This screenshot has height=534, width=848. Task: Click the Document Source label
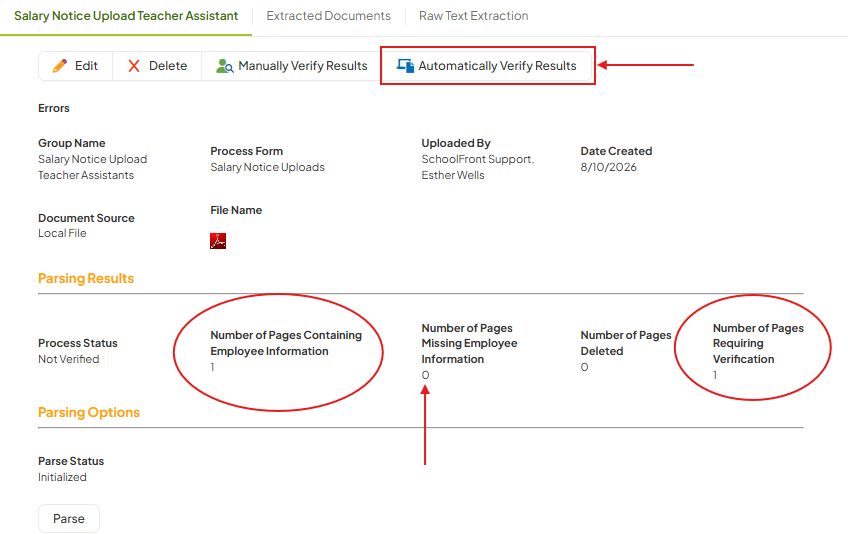click(87, 218)
